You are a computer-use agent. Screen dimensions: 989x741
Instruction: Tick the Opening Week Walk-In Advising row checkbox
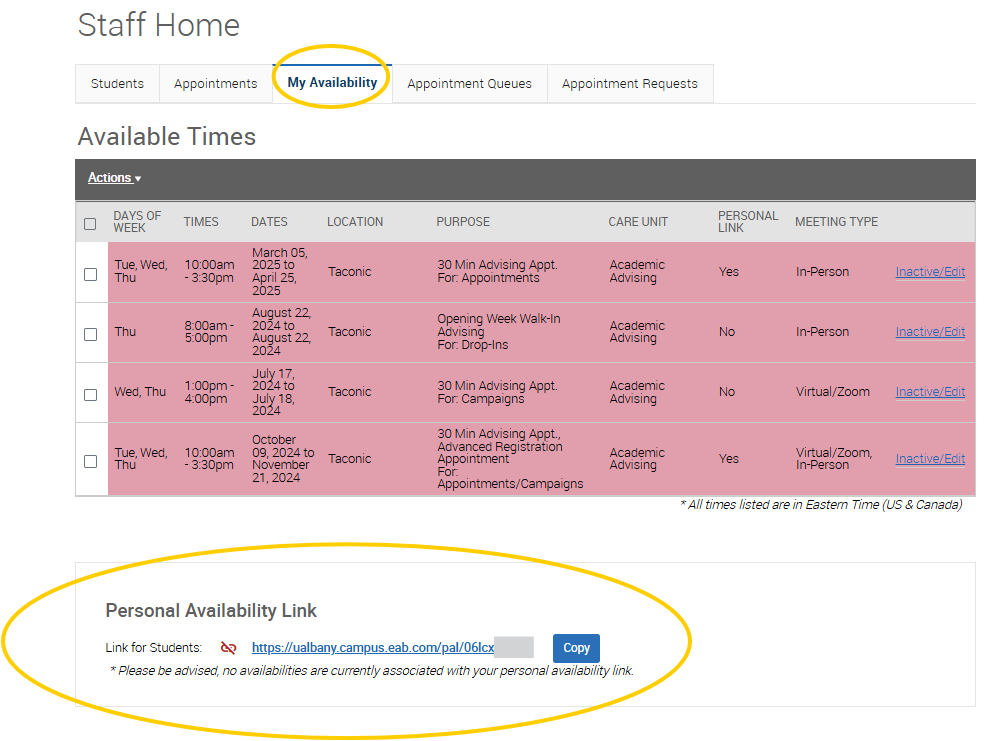click(90, 334)
